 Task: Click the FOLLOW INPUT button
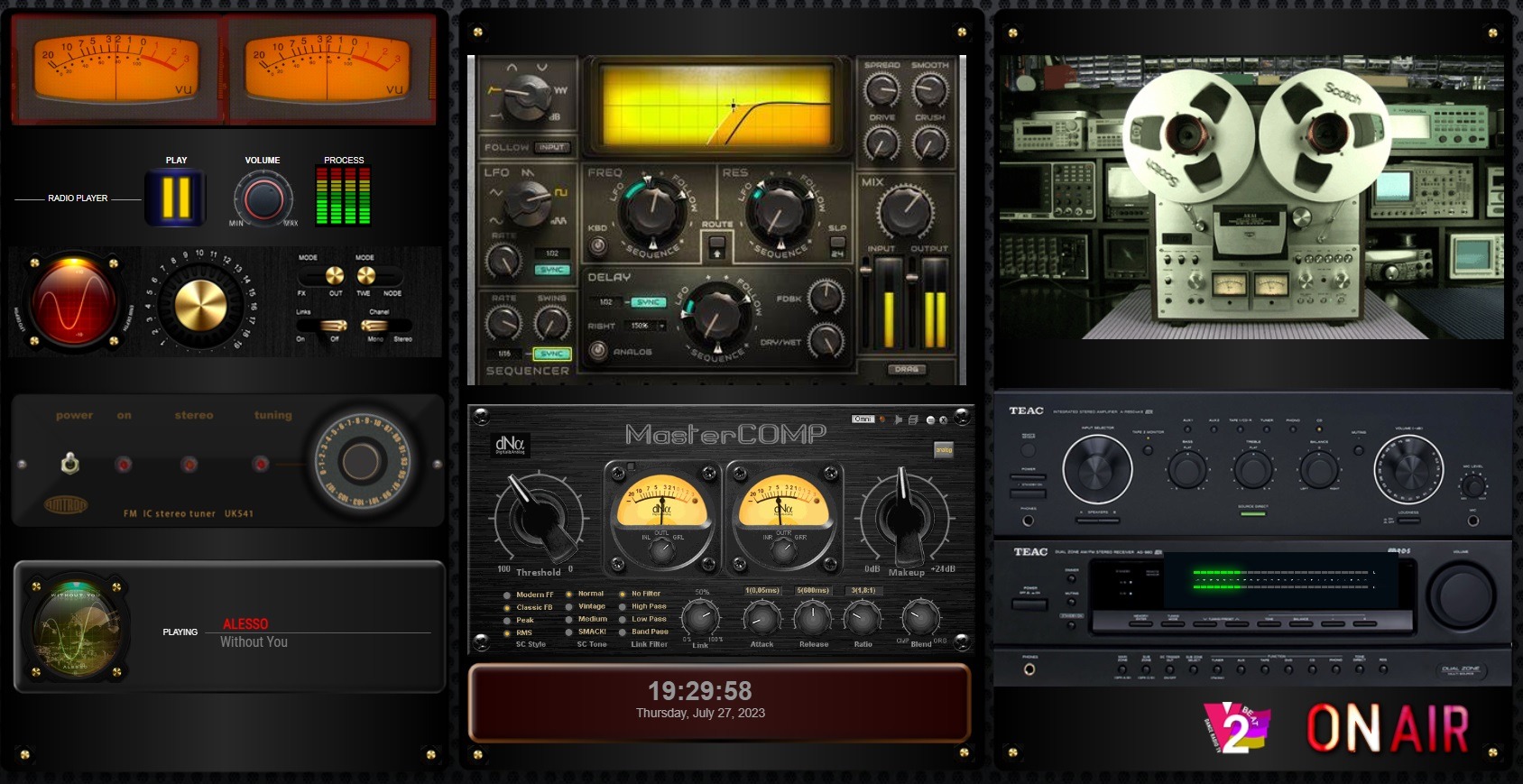point(551,147)
